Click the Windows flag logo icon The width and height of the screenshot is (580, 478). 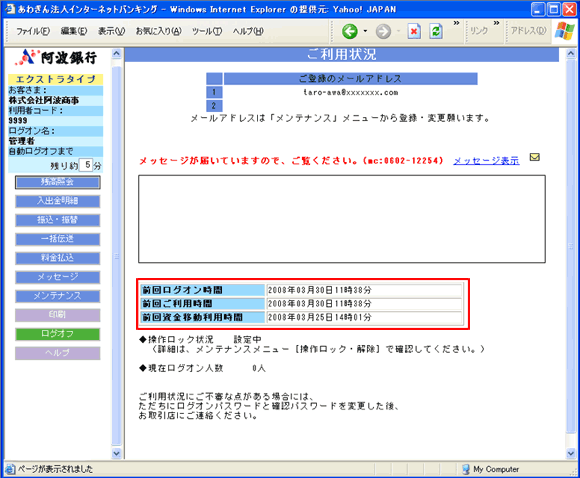[x=565, y=31]
